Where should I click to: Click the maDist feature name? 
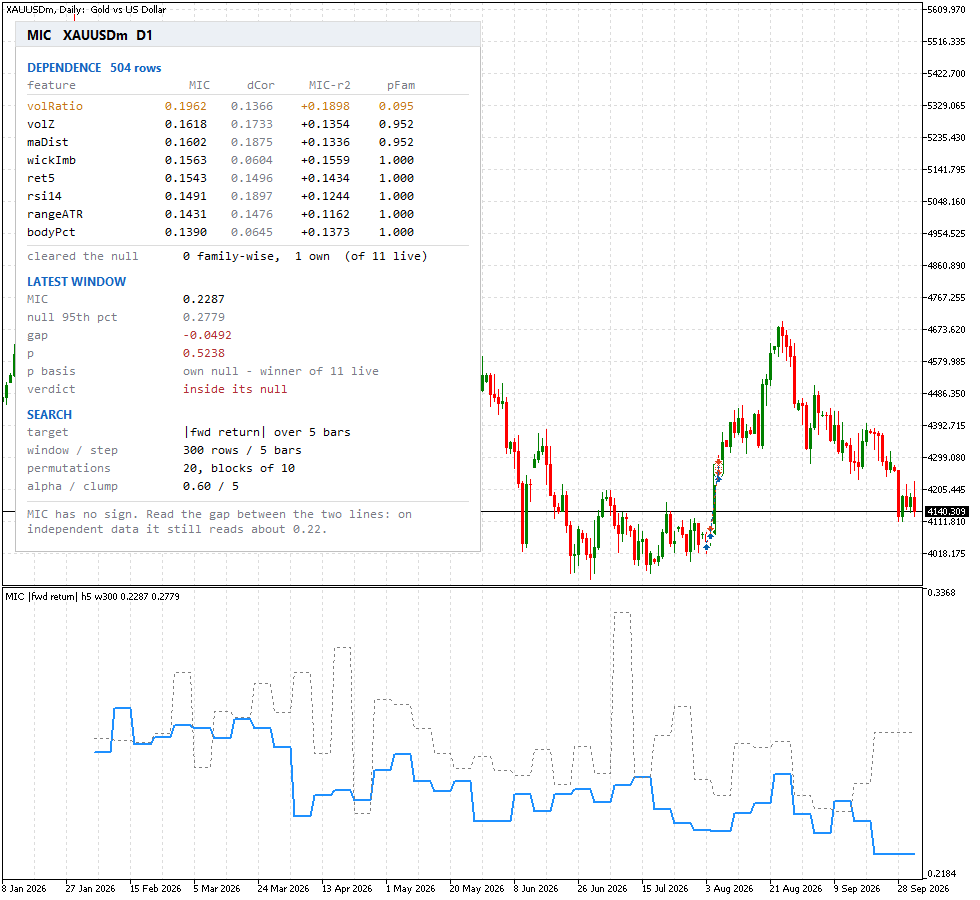[x=48, y=142]
